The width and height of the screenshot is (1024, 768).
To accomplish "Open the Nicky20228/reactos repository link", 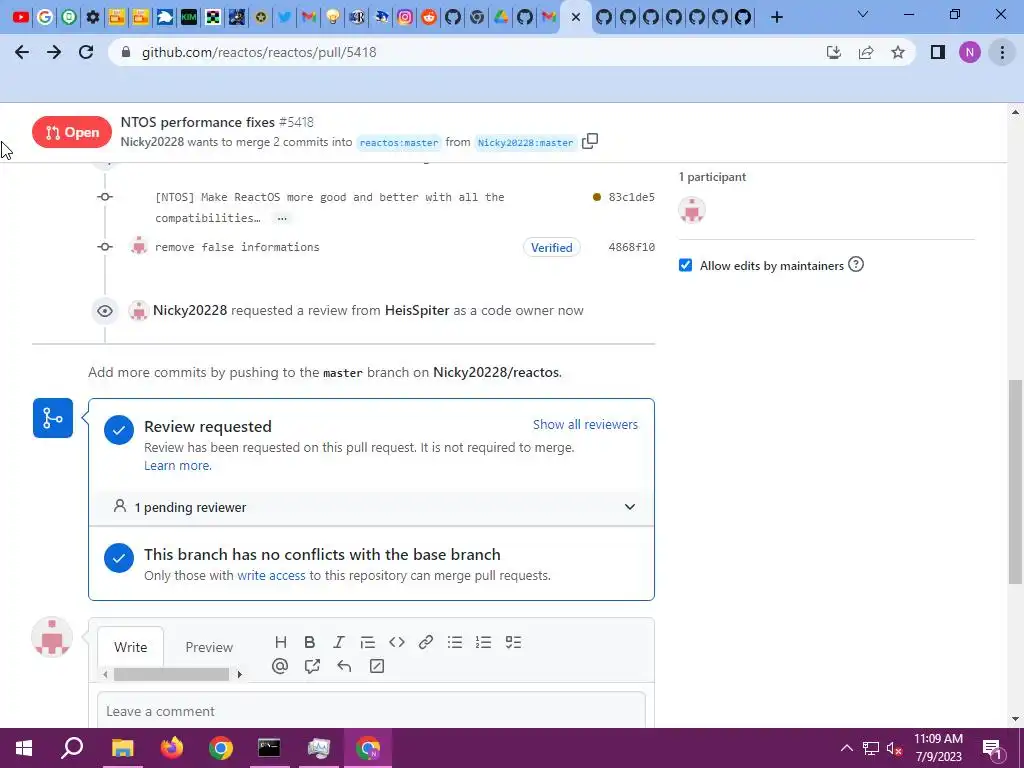I will click(x=496, y=372).
